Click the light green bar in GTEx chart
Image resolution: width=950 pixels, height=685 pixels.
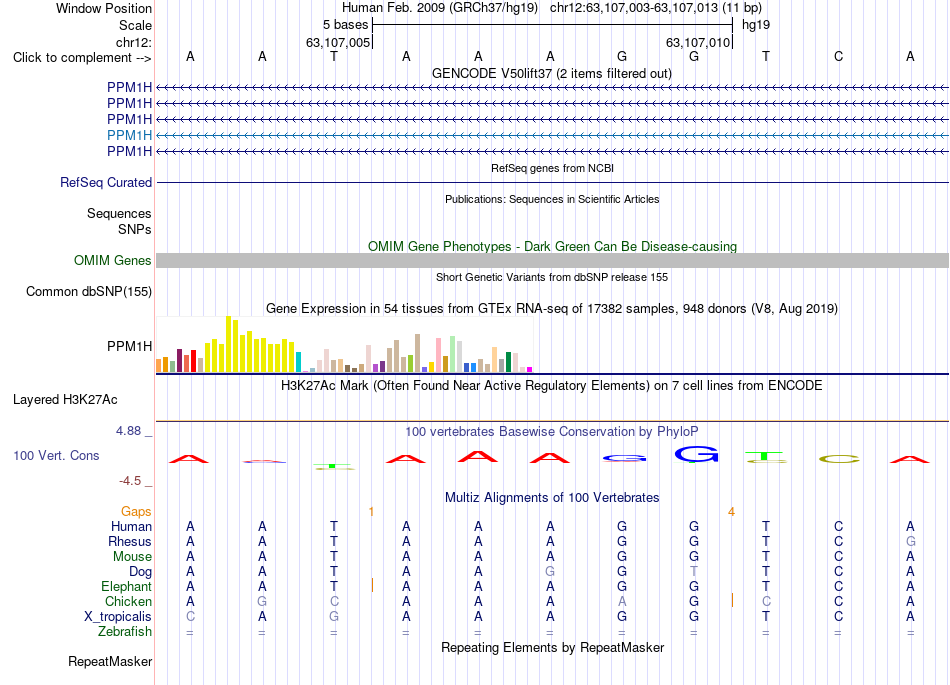tap(453, 354)
